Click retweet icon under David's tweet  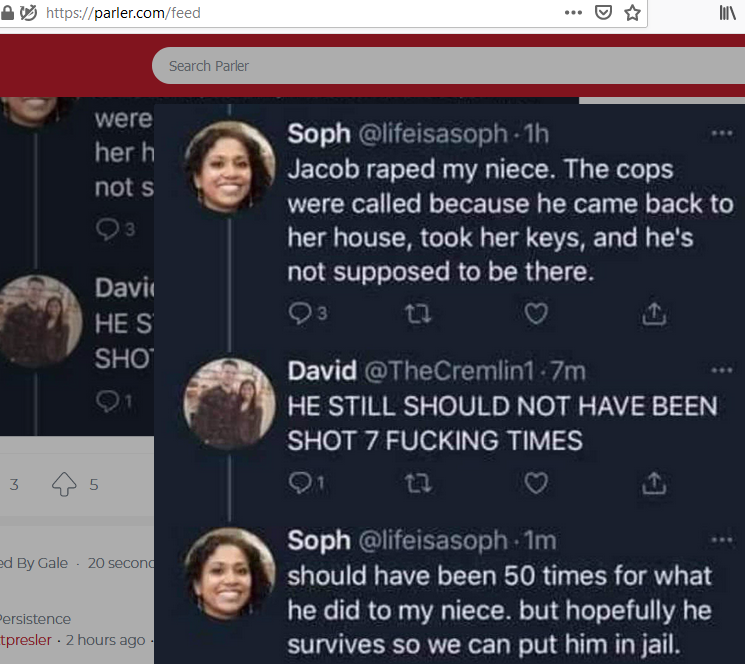point(419,483)
